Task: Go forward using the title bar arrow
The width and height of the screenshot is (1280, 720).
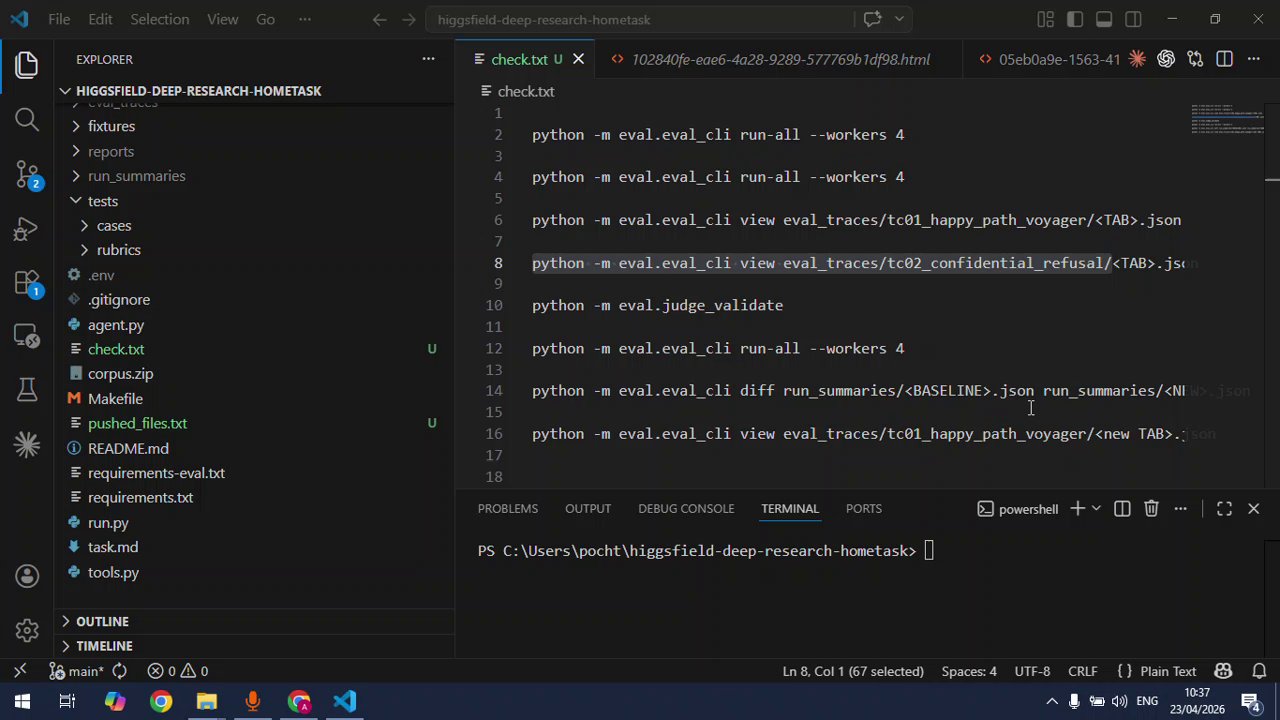Action: click(x=408, y=19)
